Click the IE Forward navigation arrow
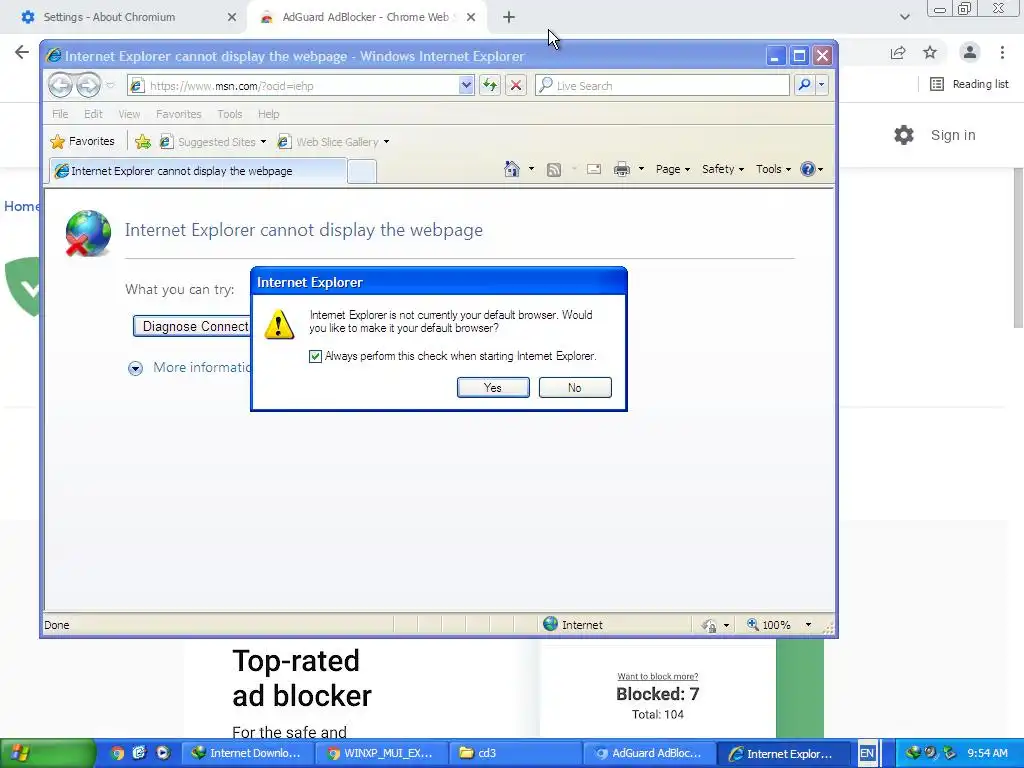The image size is (1024, 768). click(x=88, y=85)
